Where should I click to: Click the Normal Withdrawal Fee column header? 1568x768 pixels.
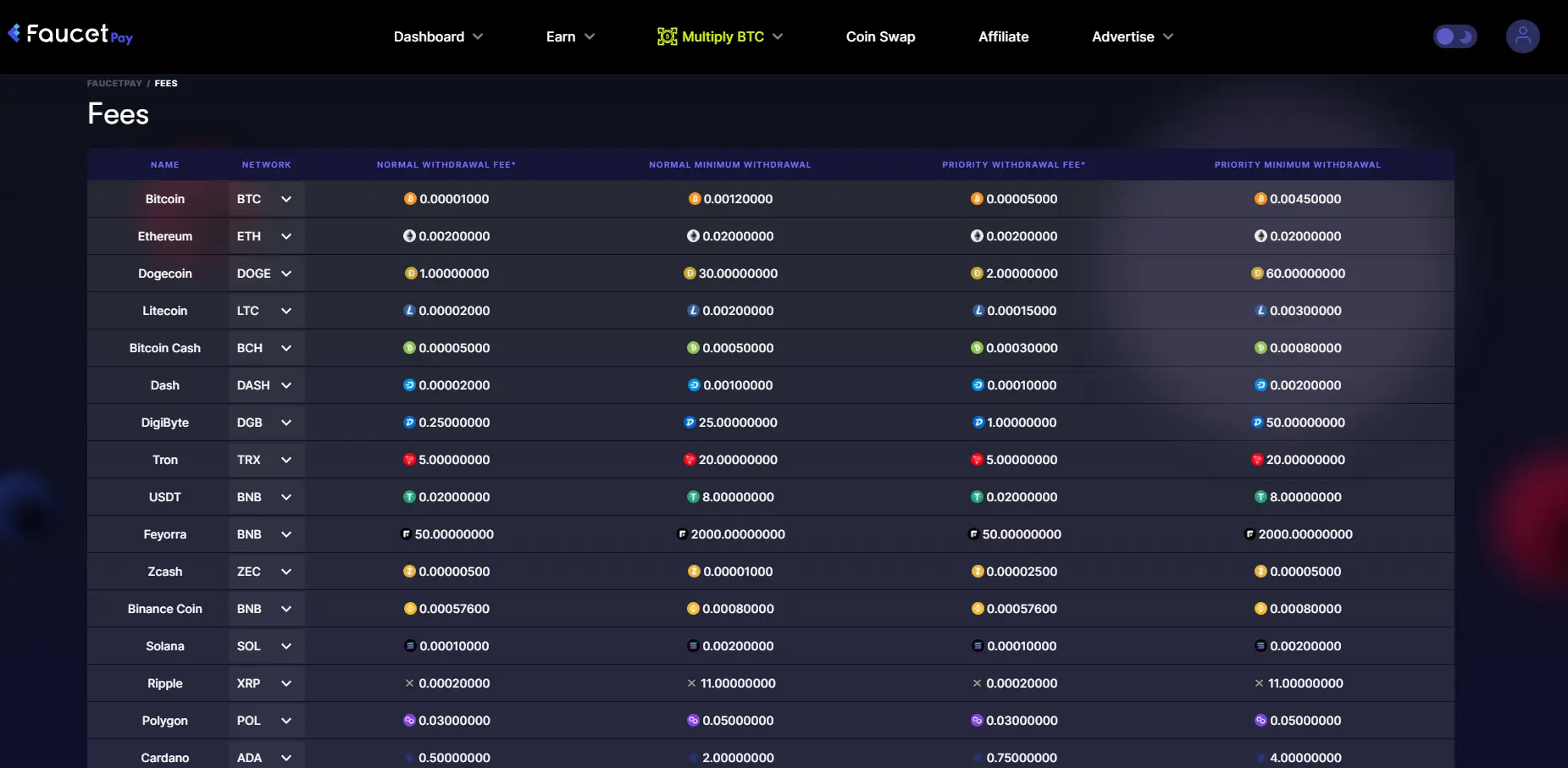tap(446, 164)
